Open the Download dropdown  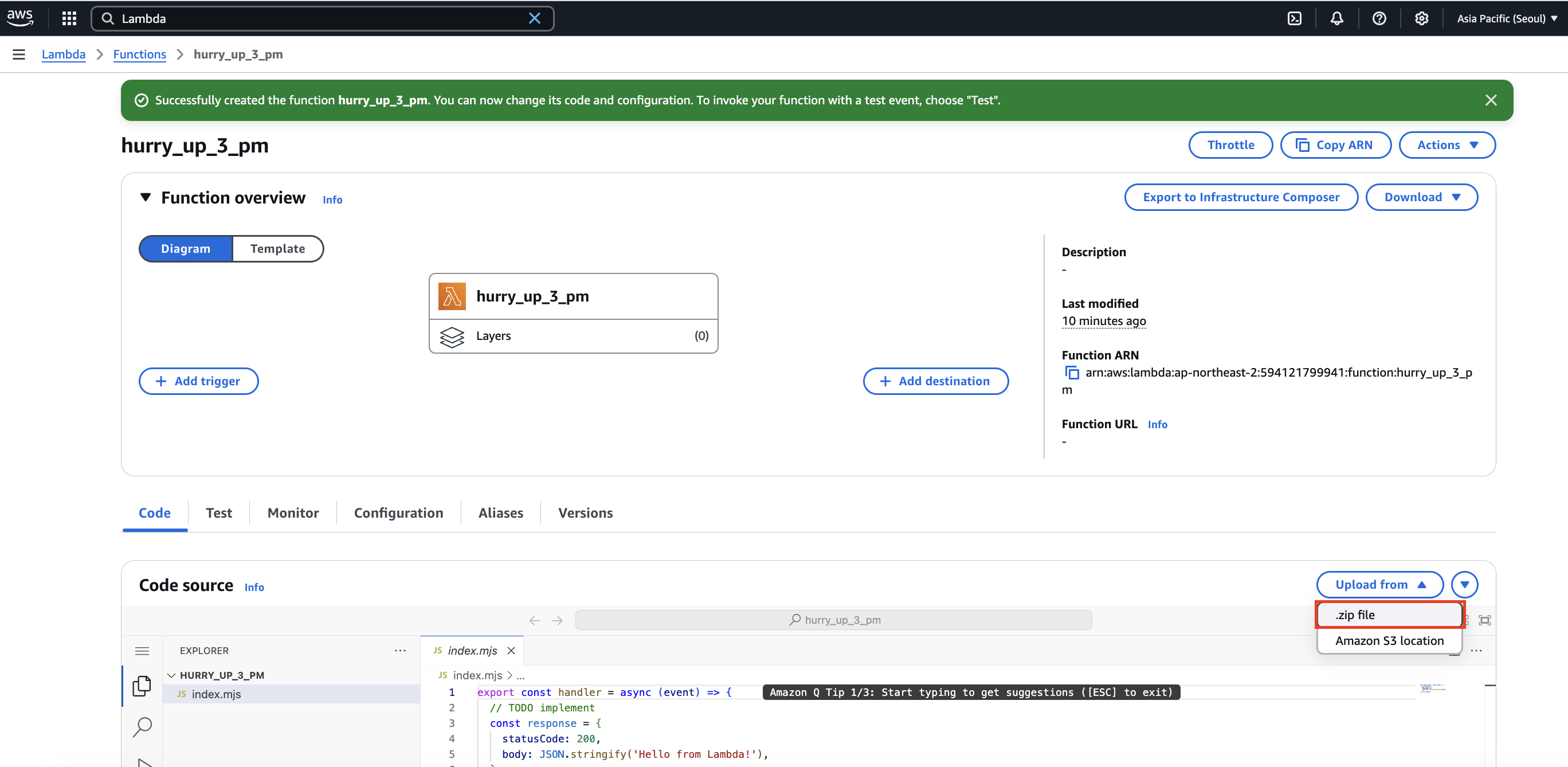[x=1422, y=197]
